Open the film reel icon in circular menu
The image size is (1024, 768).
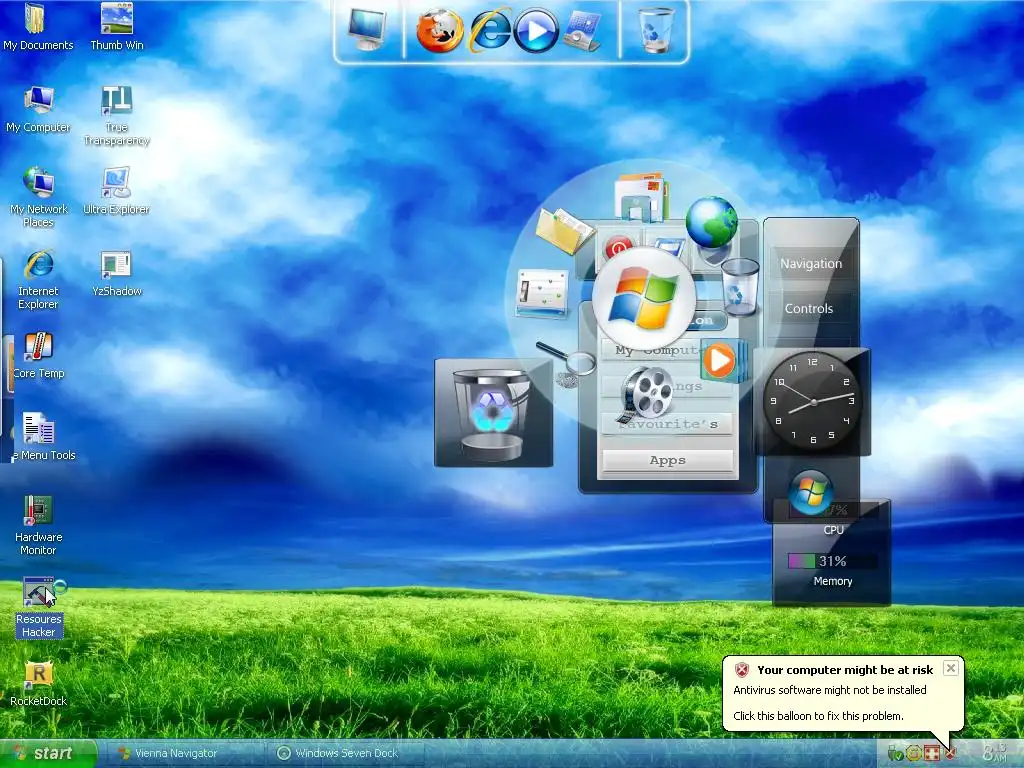click(x=645, y=393)
